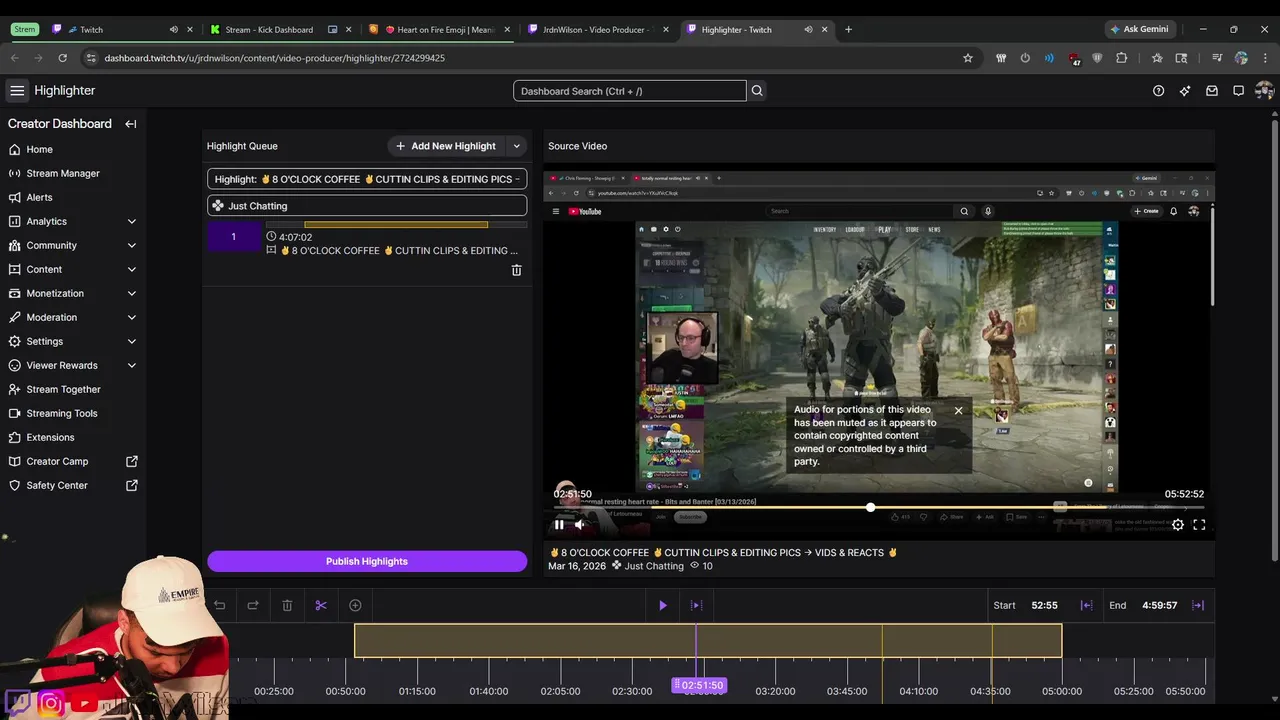This screenshot has height=720, width=1280.
Task: Mute the source video volume
Action: point(579,524)
